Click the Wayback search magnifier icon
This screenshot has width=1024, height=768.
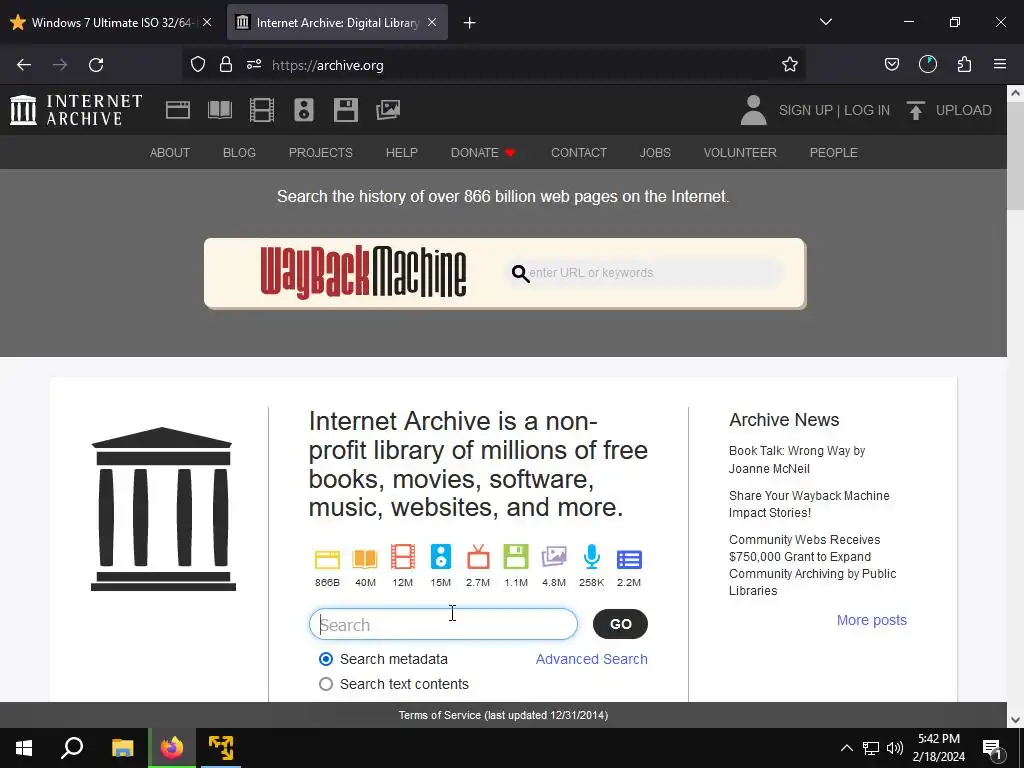pyautogui.click(x=520, y=274)
